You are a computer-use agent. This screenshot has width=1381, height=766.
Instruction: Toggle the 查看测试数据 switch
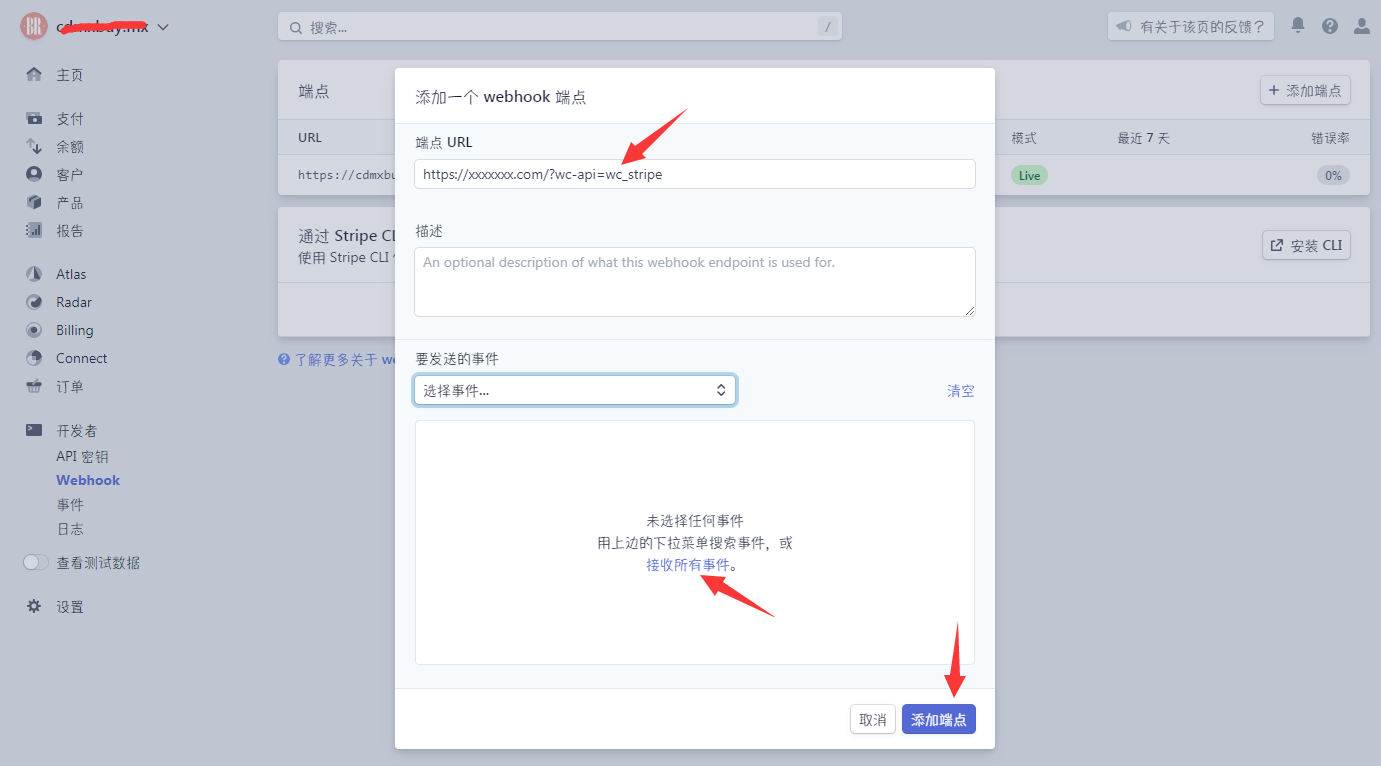point(36,563)
